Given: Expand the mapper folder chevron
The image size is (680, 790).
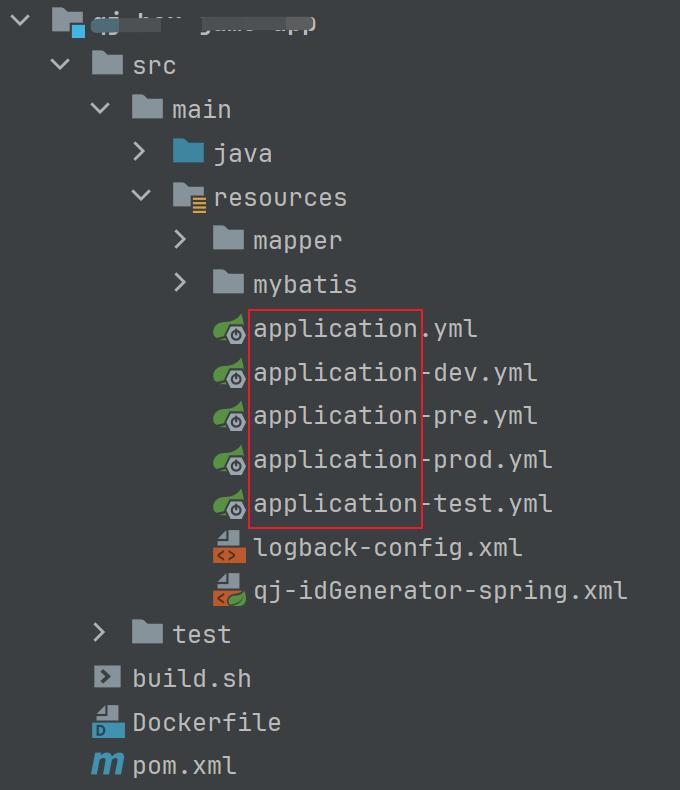Looking at the screenshot, I should click(180, 240).
